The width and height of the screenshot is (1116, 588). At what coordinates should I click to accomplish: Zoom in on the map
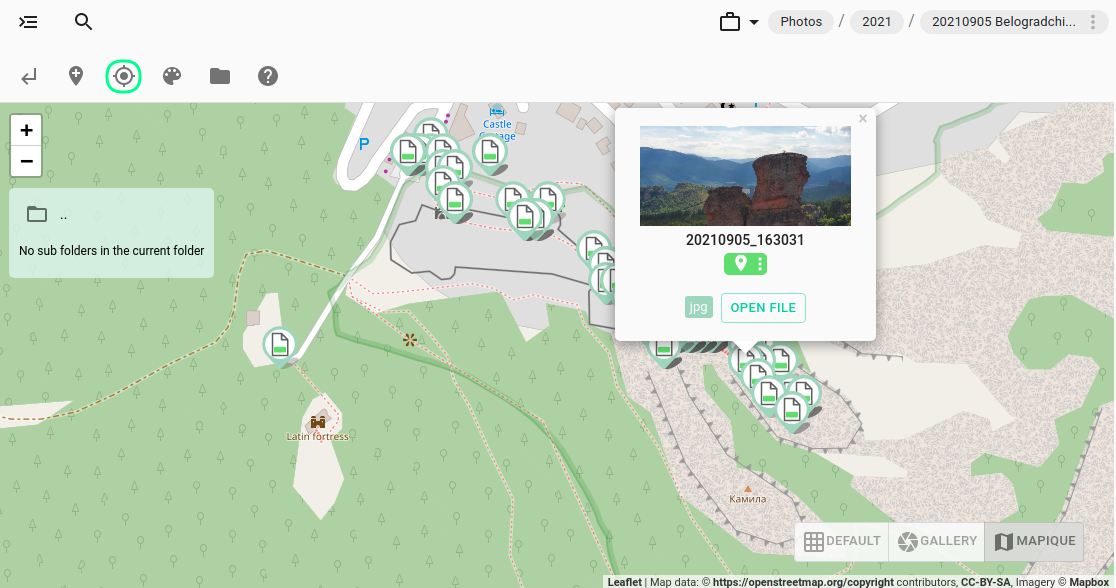[26, 130]
